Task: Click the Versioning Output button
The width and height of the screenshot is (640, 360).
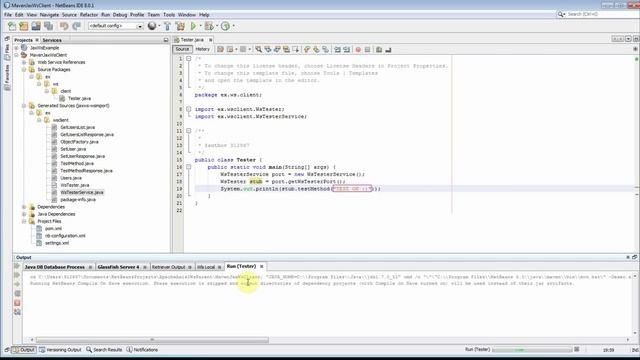Action: [60, 350]
